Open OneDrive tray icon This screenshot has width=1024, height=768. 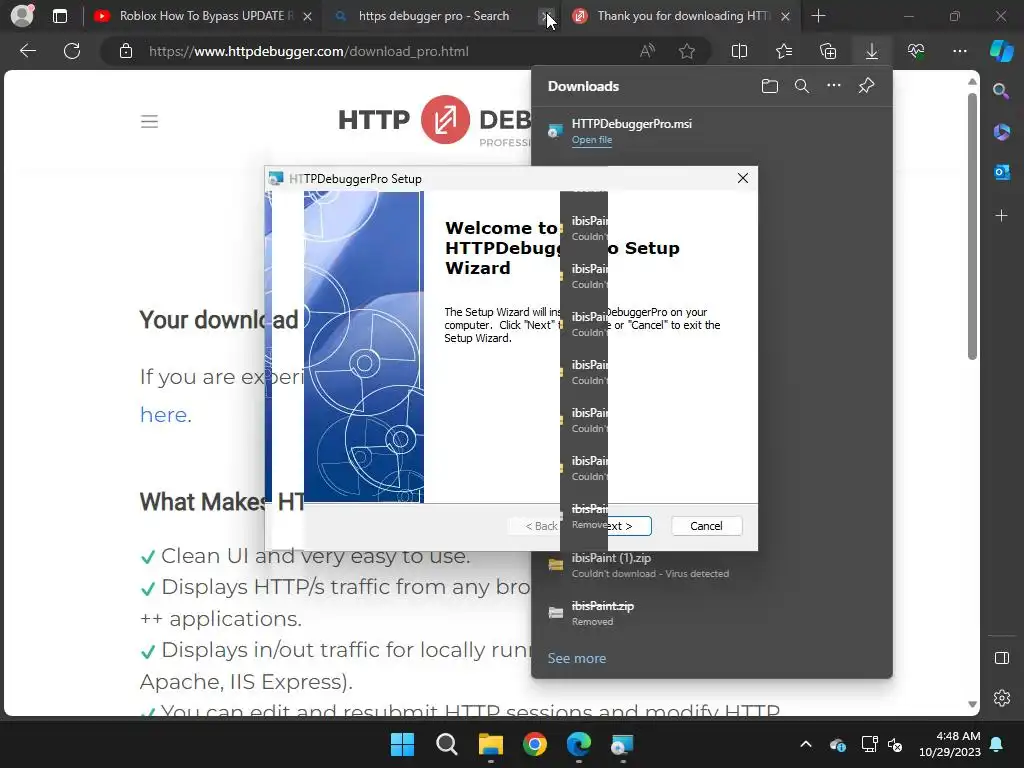pyautogui.click(x=838, y=744)
